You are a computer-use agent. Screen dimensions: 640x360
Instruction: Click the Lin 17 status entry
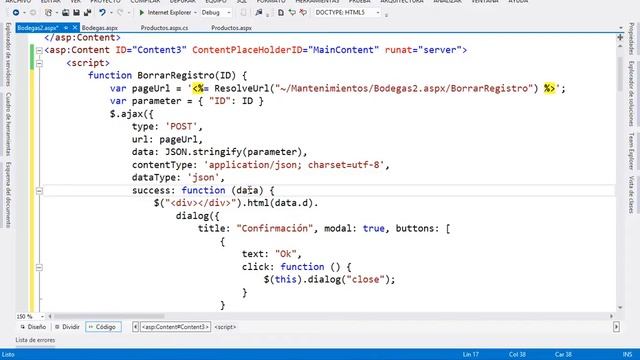(x=471, y=354)
